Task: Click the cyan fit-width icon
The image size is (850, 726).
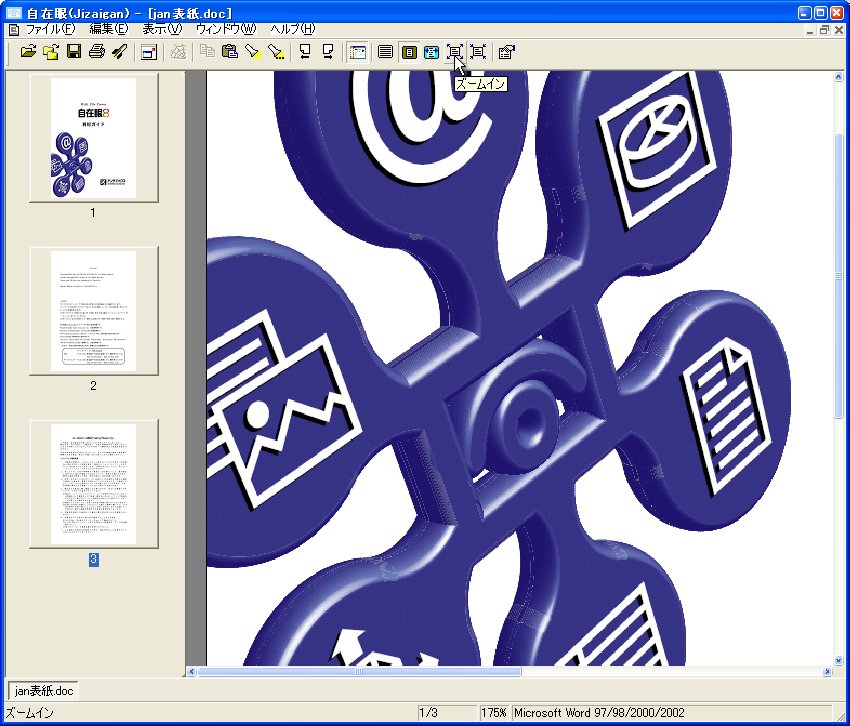Action: (x=432, y=52)
